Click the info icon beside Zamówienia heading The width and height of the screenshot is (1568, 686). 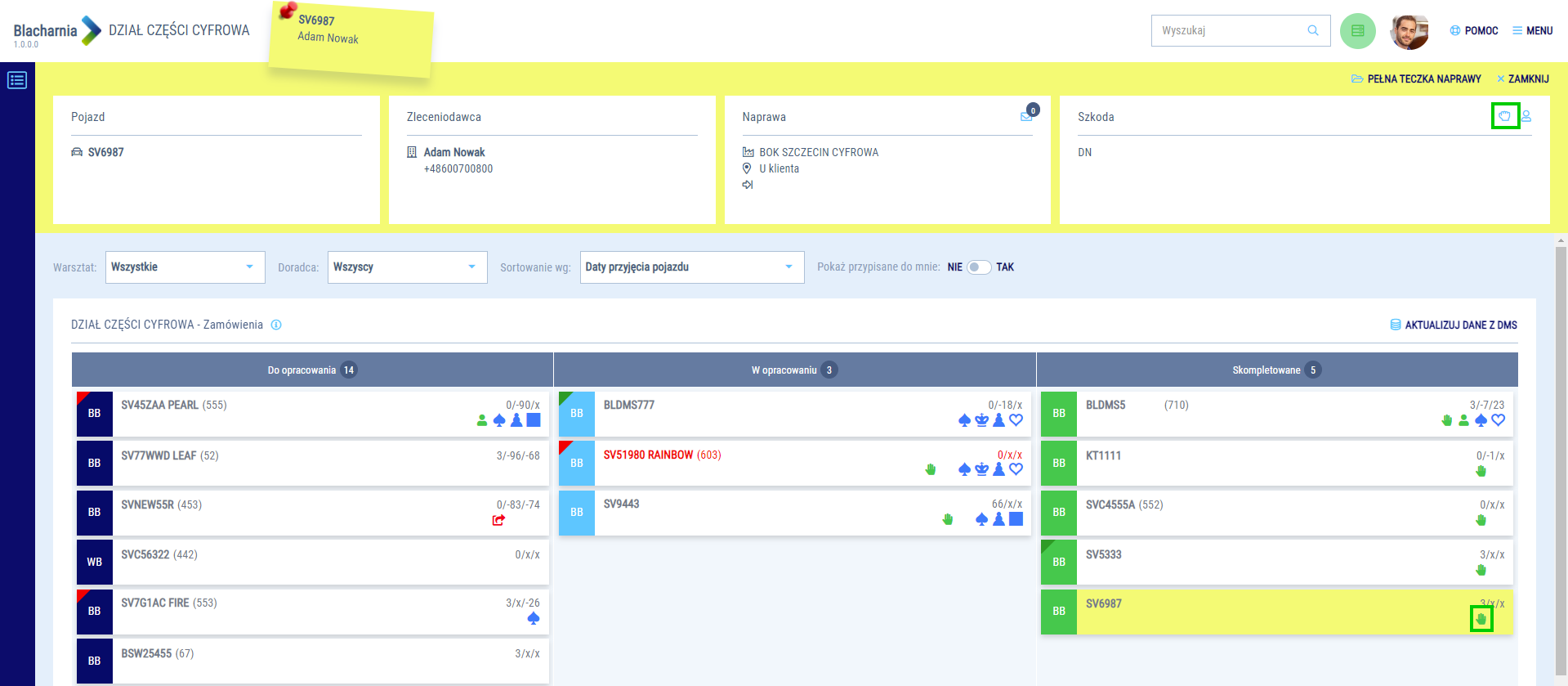(276, 325)
